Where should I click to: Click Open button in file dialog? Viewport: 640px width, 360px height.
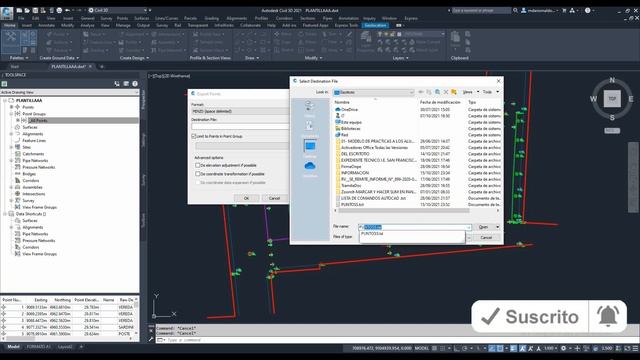tap(483, 227)
